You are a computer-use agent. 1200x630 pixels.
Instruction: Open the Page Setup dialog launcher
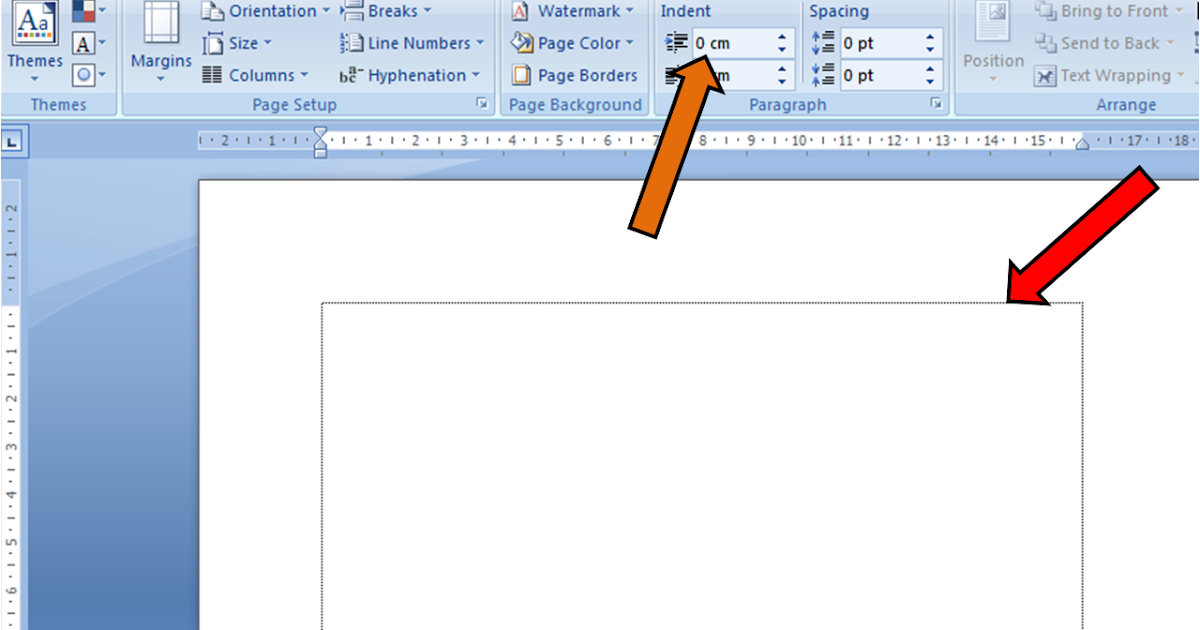point(482,104)
